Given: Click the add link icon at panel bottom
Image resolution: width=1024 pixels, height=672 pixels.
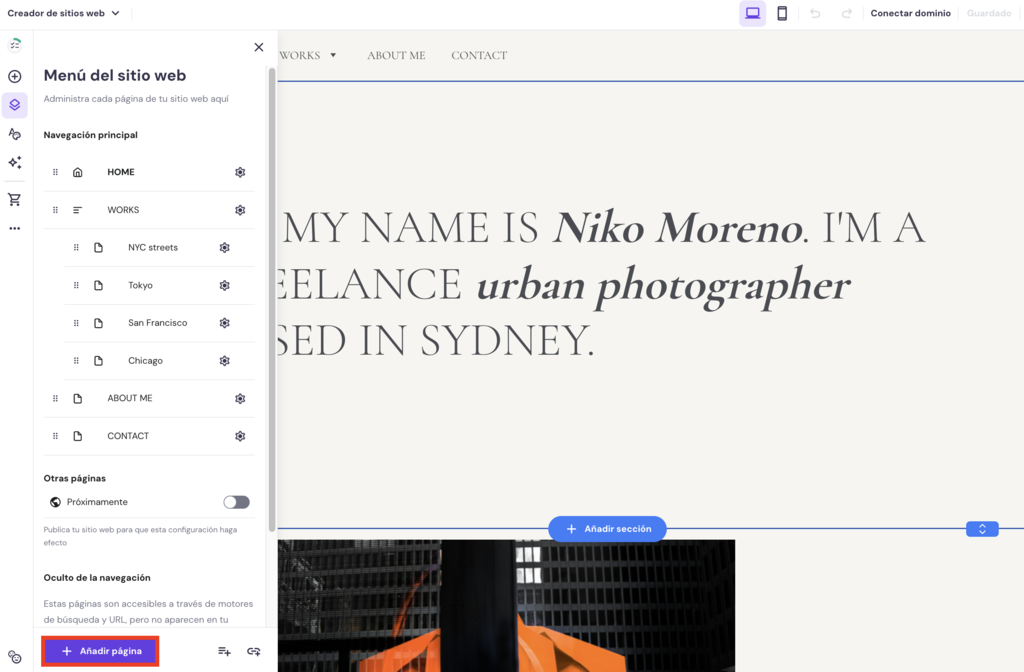Looking at the screenshot, I should pyautogui.click(x=253, y=651).
